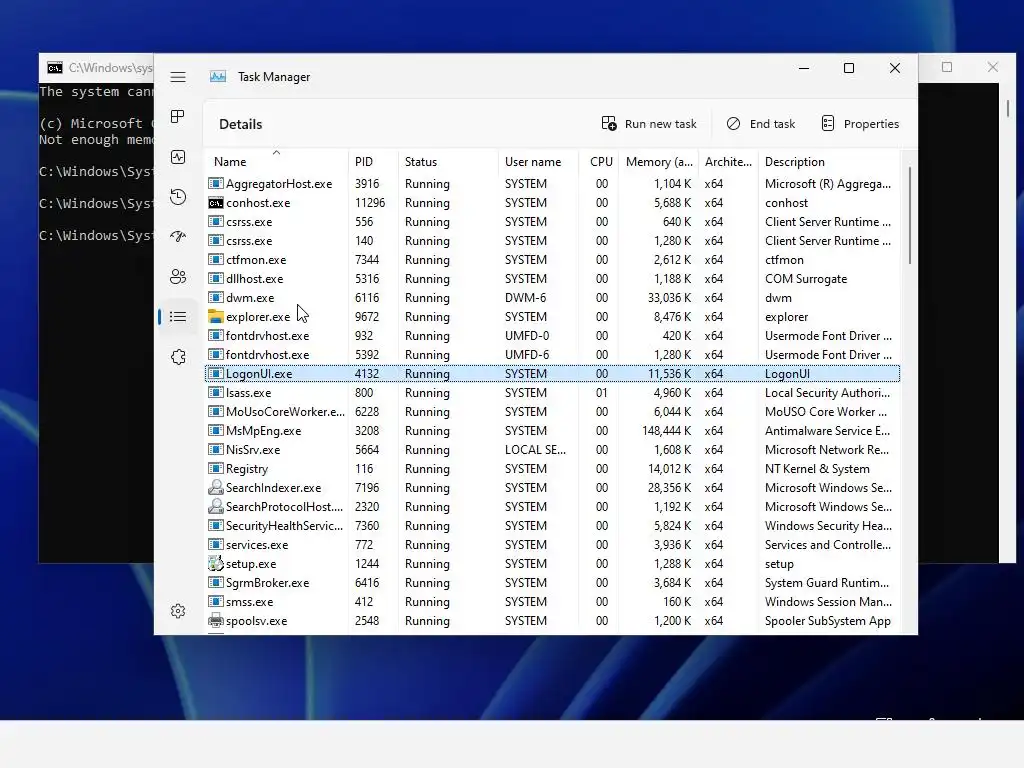Click the Task Manager app icon in title bar
Viewport: 1024px width, 768px height.
[217, 76]
